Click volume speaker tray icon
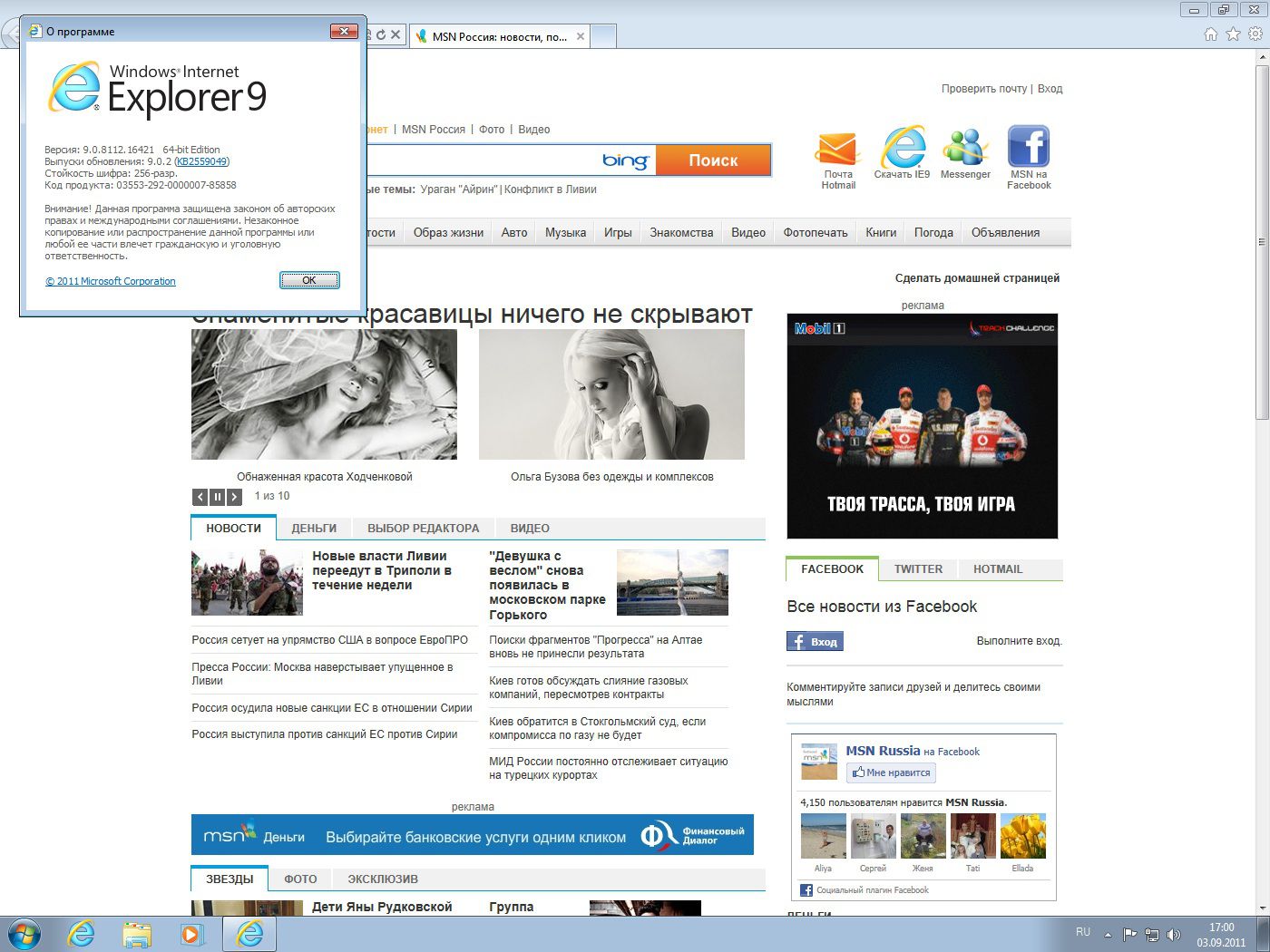The image size is (1270, 952). point(1174,935)
